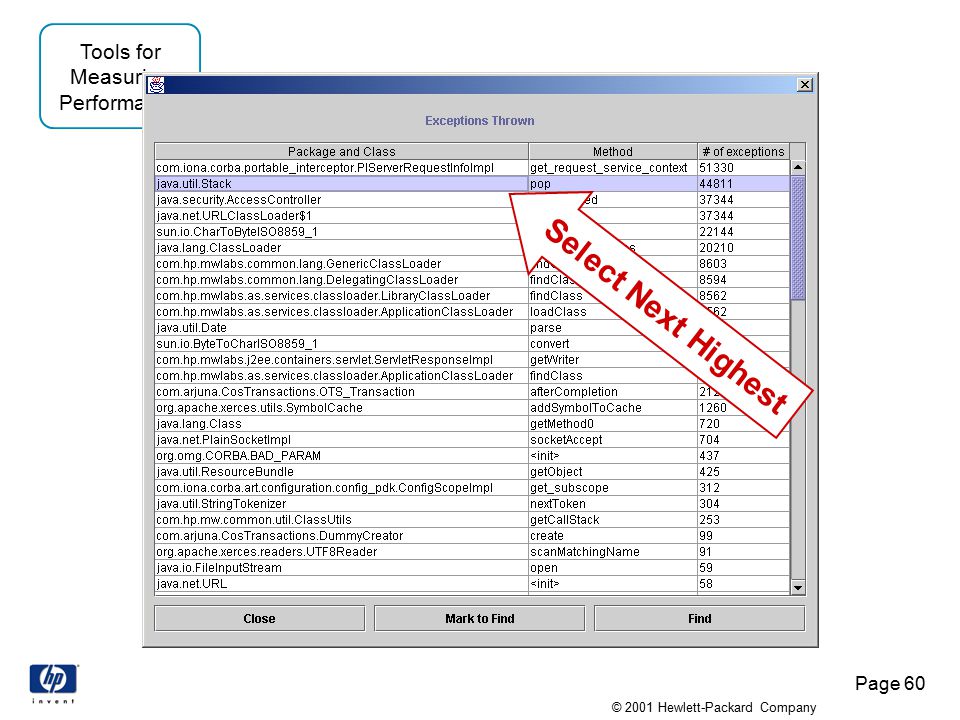Click the # of exceptions column header
960x720 pixels.
[x=743, y=151]
